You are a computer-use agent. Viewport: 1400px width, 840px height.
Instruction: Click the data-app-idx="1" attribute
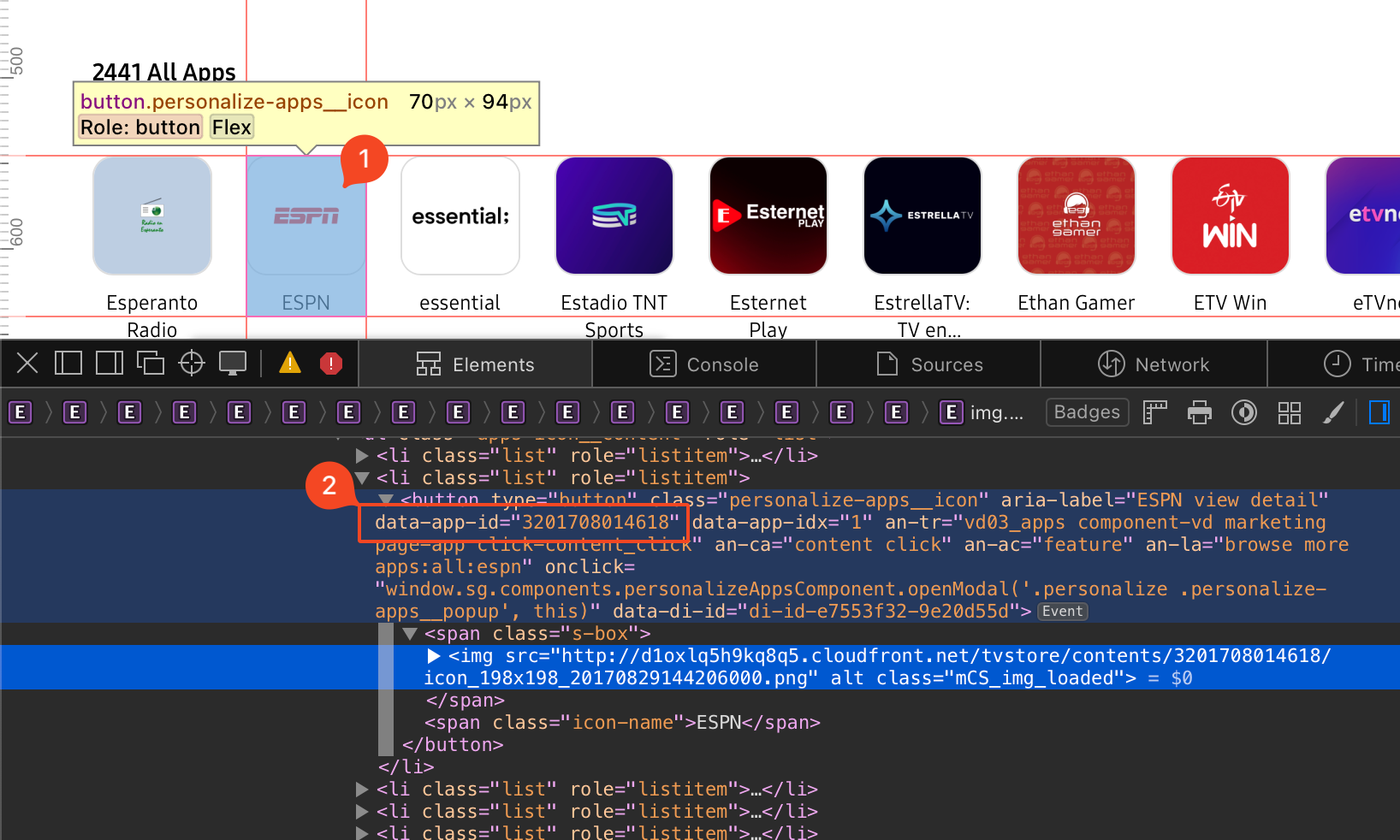pyautogui.click(x=782, y=523)
